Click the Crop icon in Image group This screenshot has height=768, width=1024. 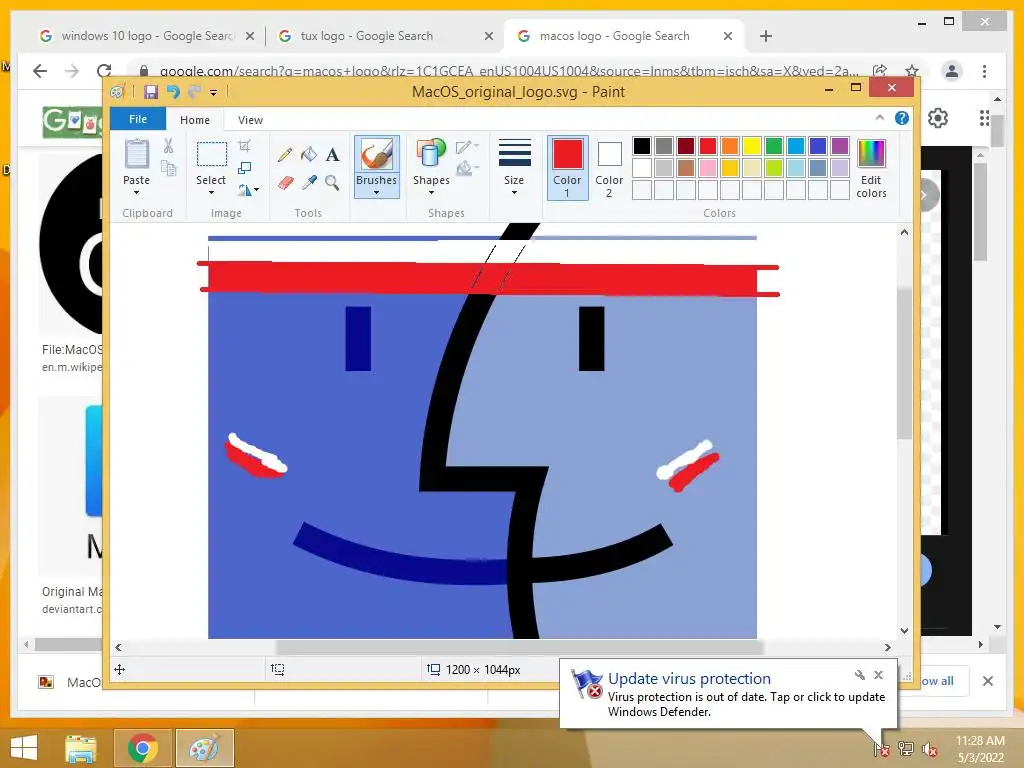(x=244, y=145)
